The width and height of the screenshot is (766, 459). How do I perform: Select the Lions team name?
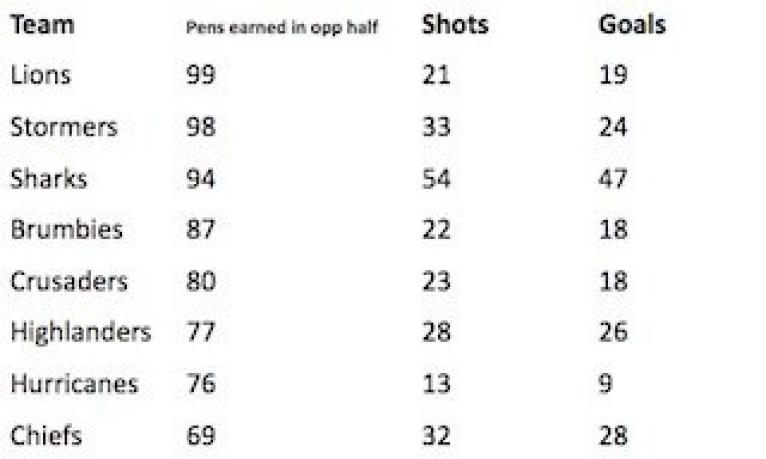pyautogui.click(x=41, y=75)
